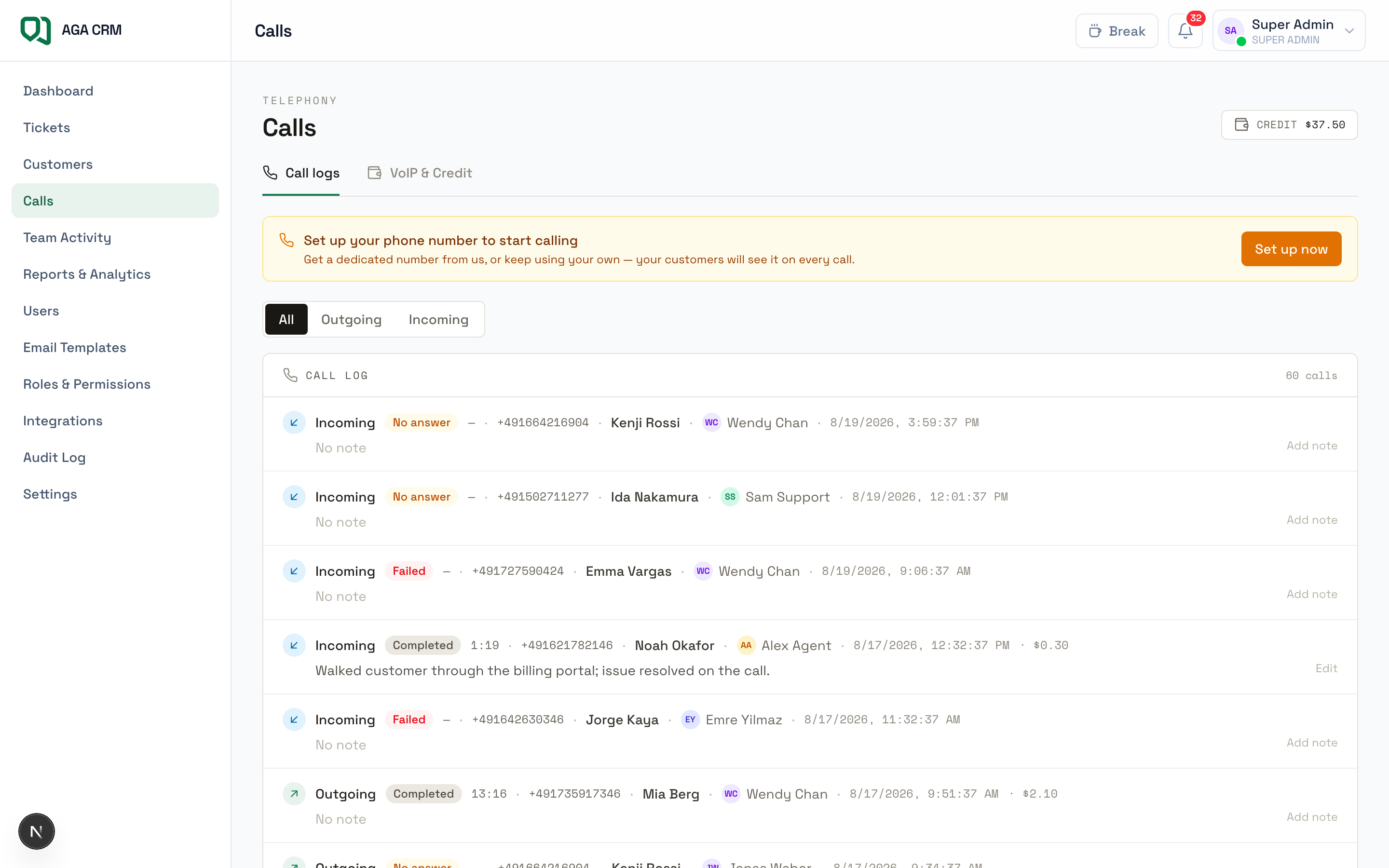Expand the Super Admin account dropdown chevron

click(1349, 31)
